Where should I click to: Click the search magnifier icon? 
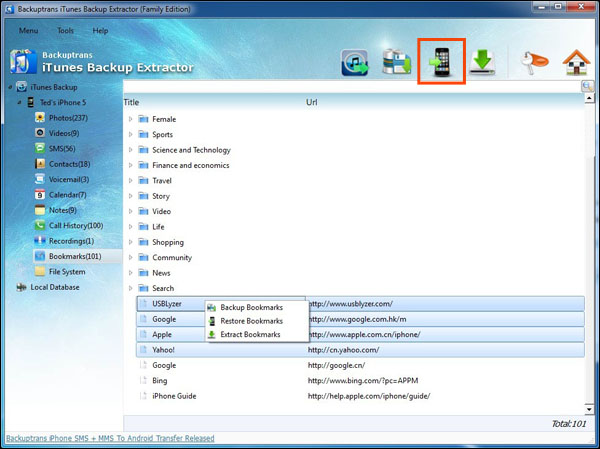pos(587,86)
